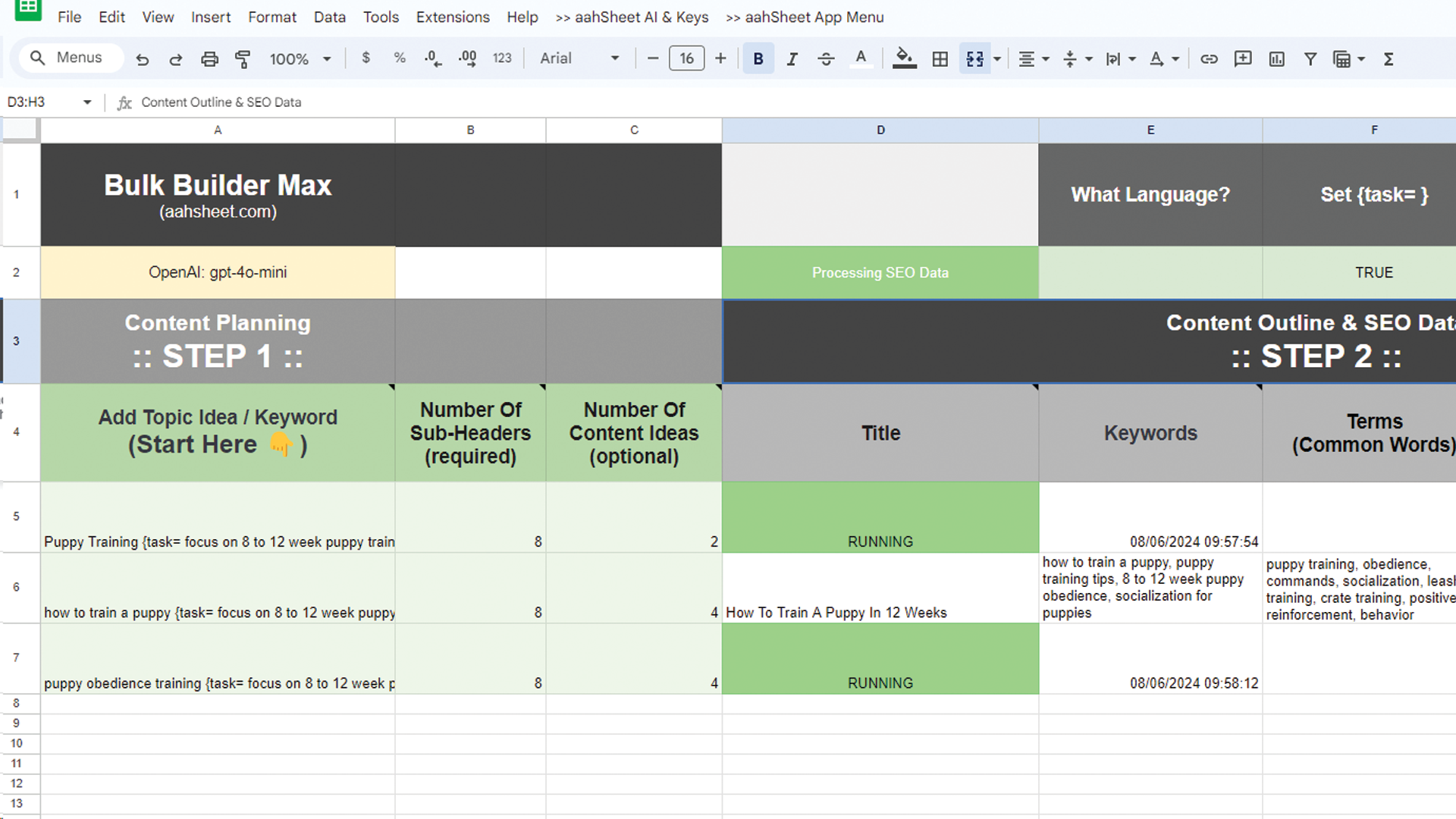This screenshot has height=819, width=1456.
Task: Toggle italic formatting on selected cell
Action: coord(791,58)
